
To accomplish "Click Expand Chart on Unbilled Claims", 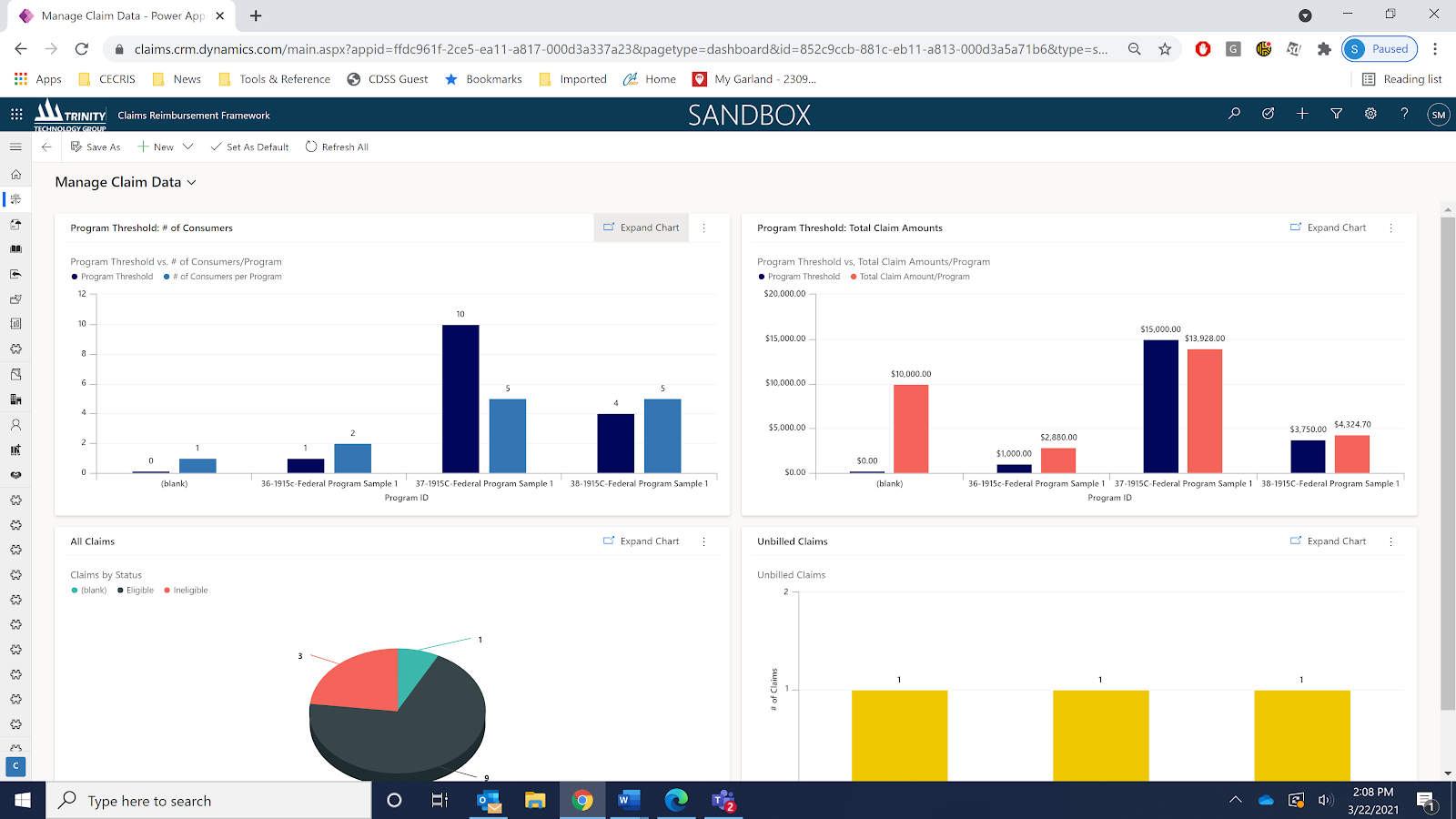I will [x=1328, y=541].
